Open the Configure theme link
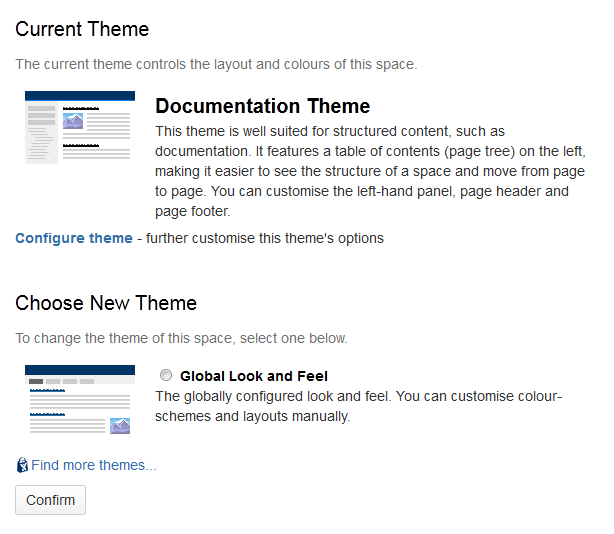Viewport: 614px width, 534px height. (x=74, y=238)
